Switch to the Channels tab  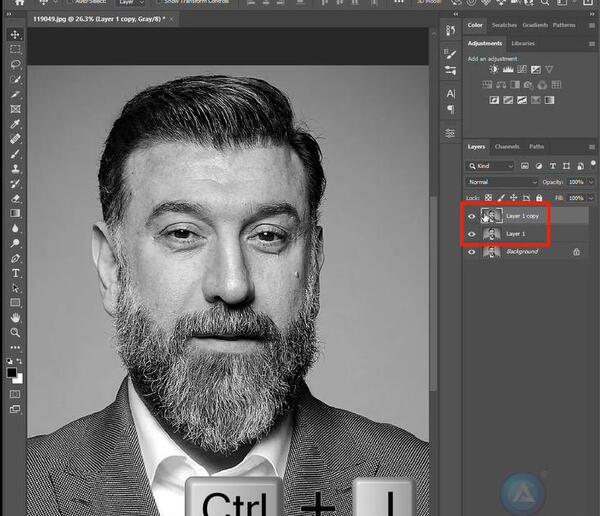(x=507, y=147)
